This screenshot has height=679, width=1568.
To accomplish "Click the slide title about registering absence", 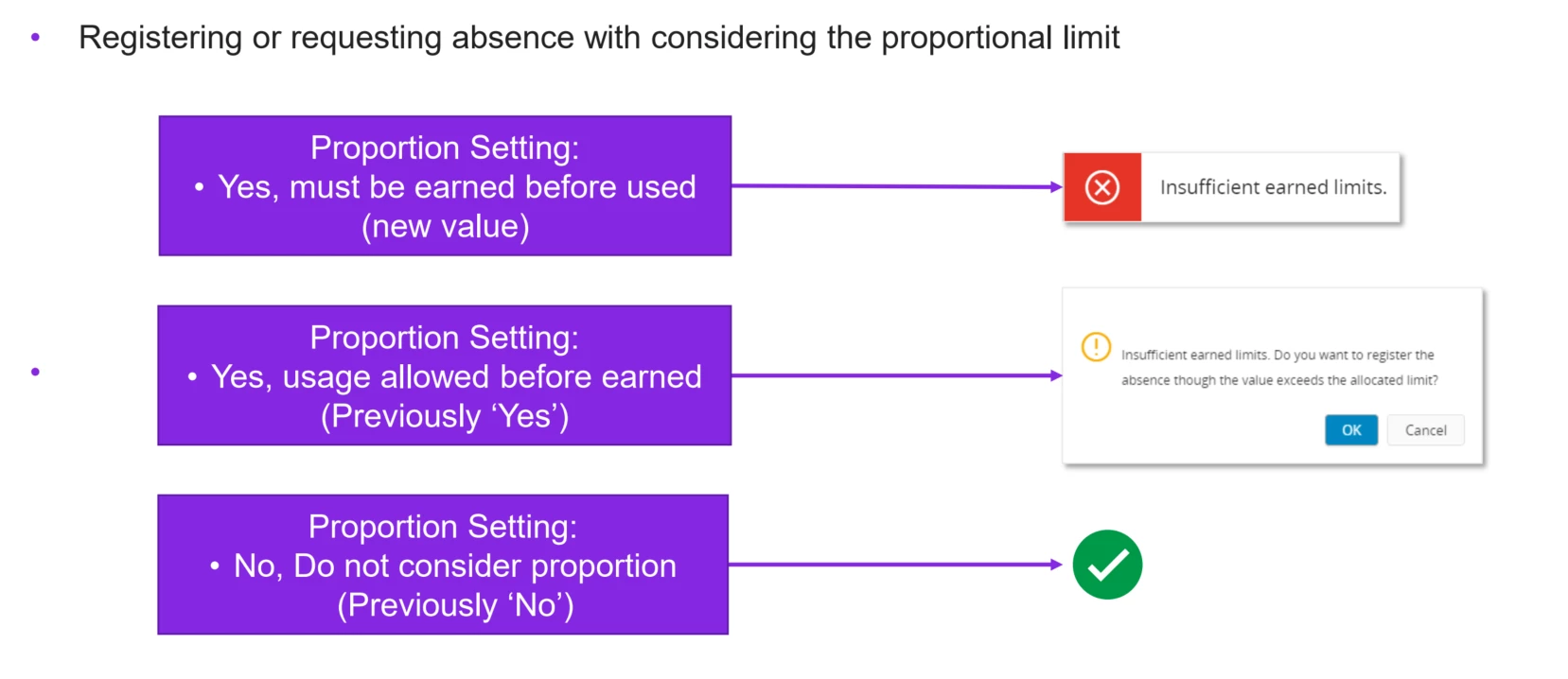I will click(598, 38).
